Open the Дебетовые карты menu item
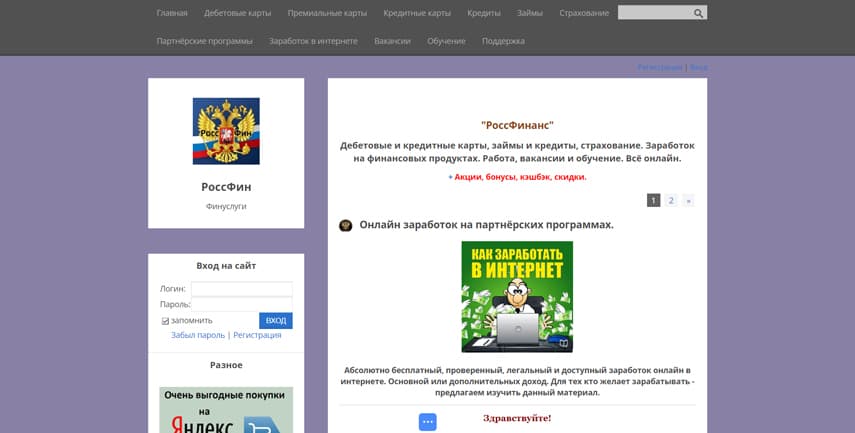This screenshot has width=855, height=433. [237, 13]
